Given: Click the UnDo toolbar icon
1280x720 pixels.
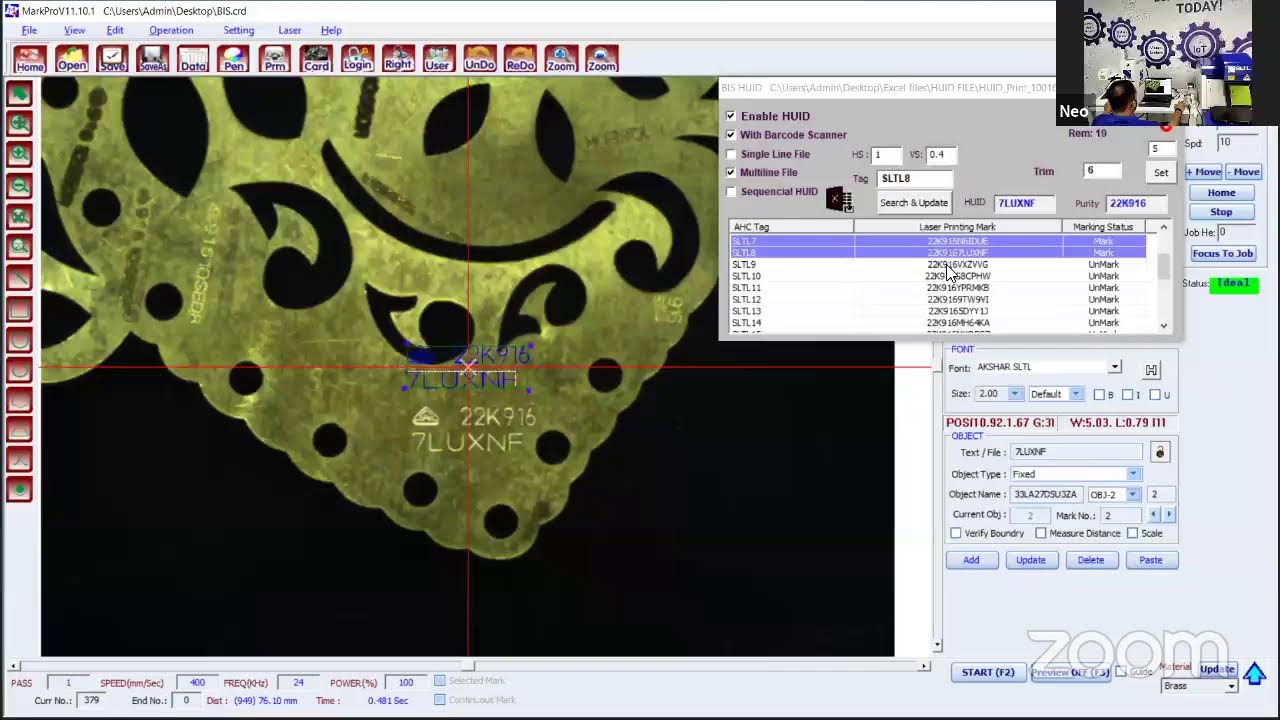Looking at the screenshot, I should pyautogui.click(x=479, y=59).
